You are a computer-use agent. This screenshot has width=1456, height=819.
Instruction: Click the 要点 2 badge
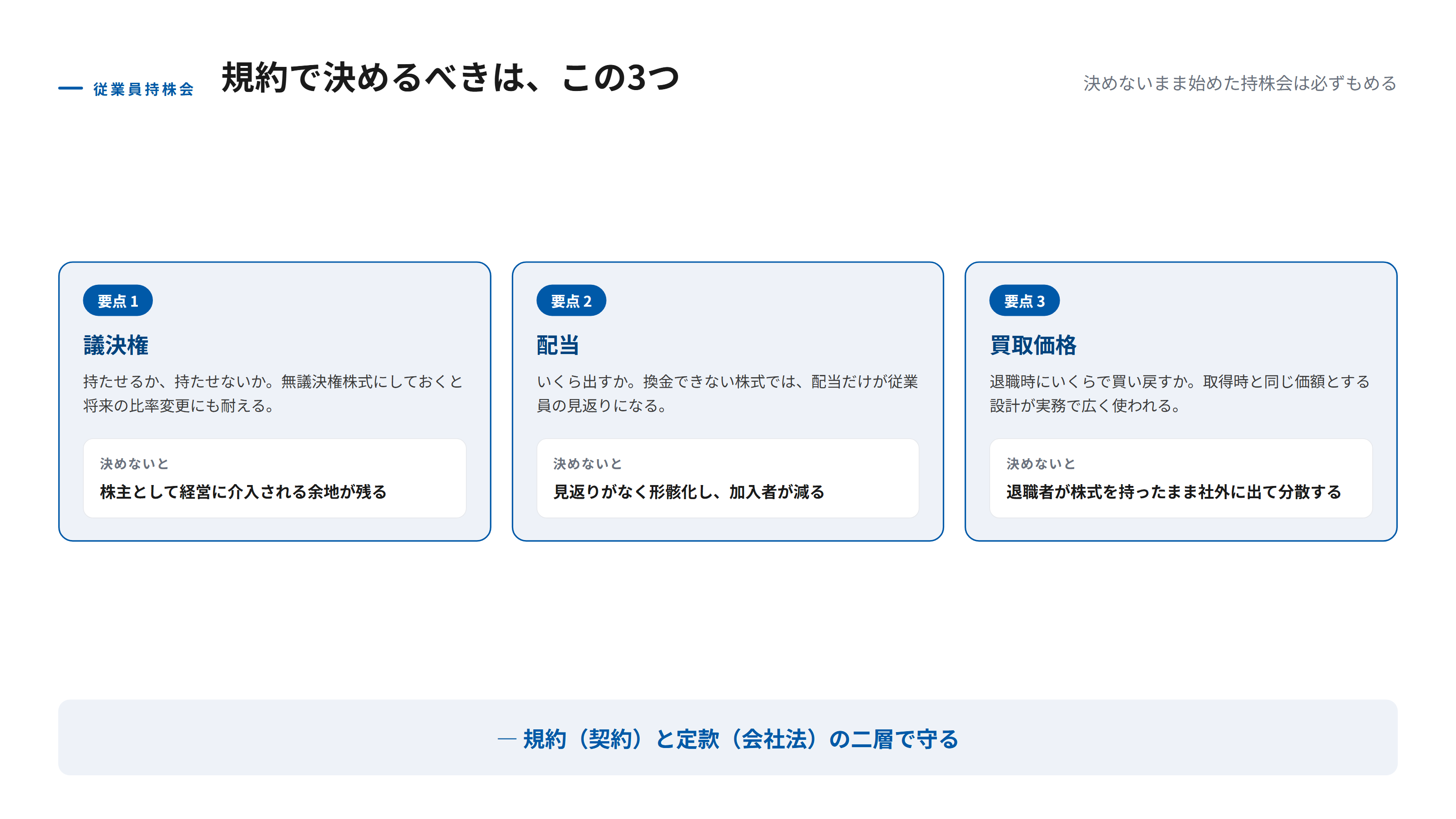[x=571, y=301]
